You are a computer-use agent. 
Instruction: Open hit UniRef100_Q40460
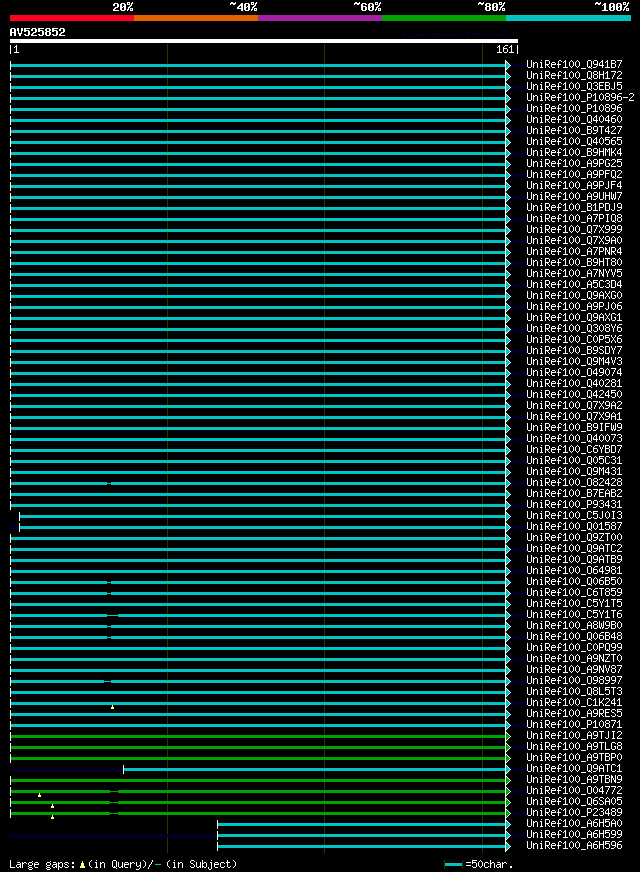pyautogui.click(x=574, y=120)
